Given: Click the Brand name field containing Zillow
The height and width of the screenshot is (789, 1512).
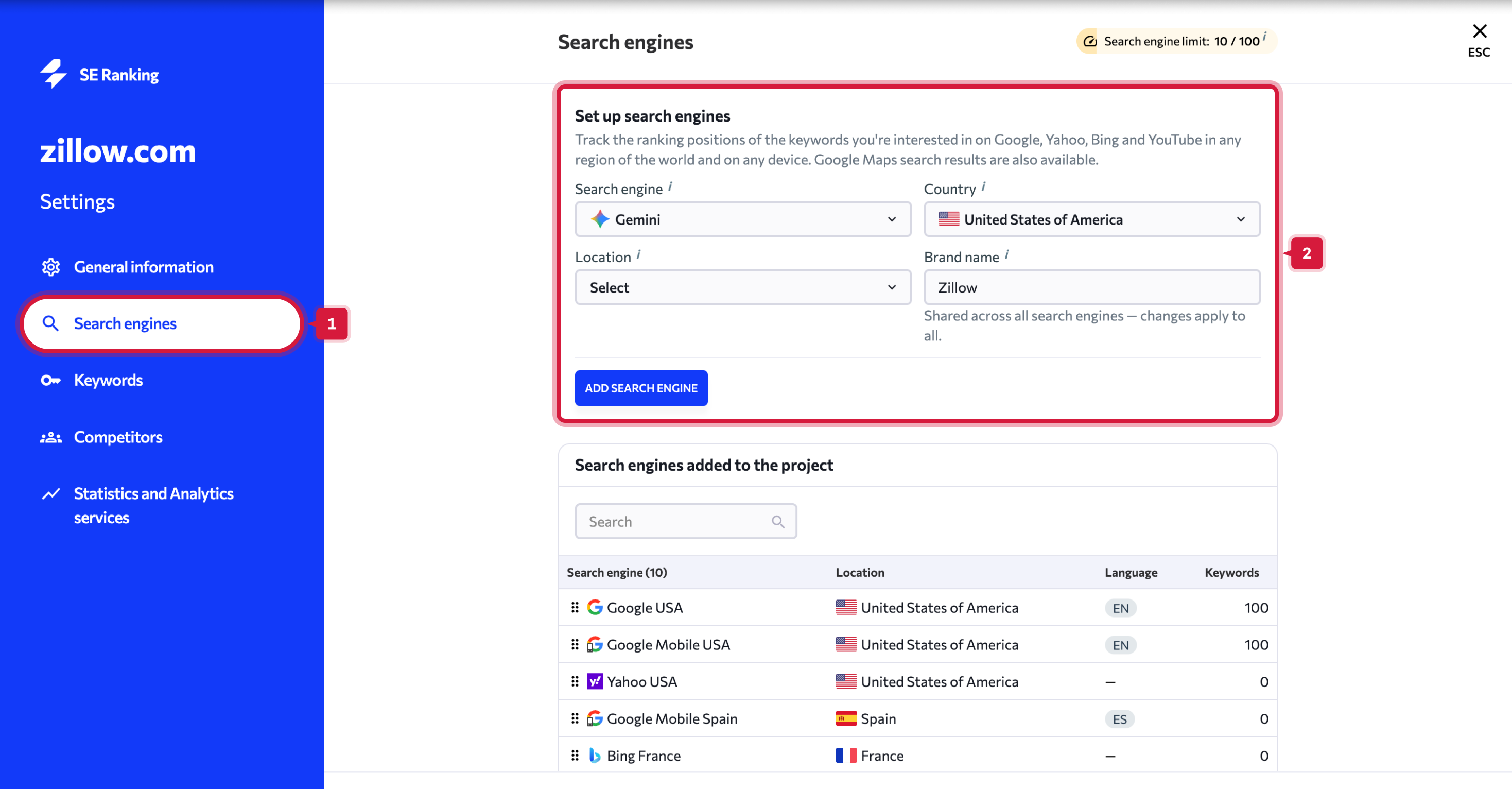Looking at the screenshot, I should pyautogui.click(x=1091, y=287).
